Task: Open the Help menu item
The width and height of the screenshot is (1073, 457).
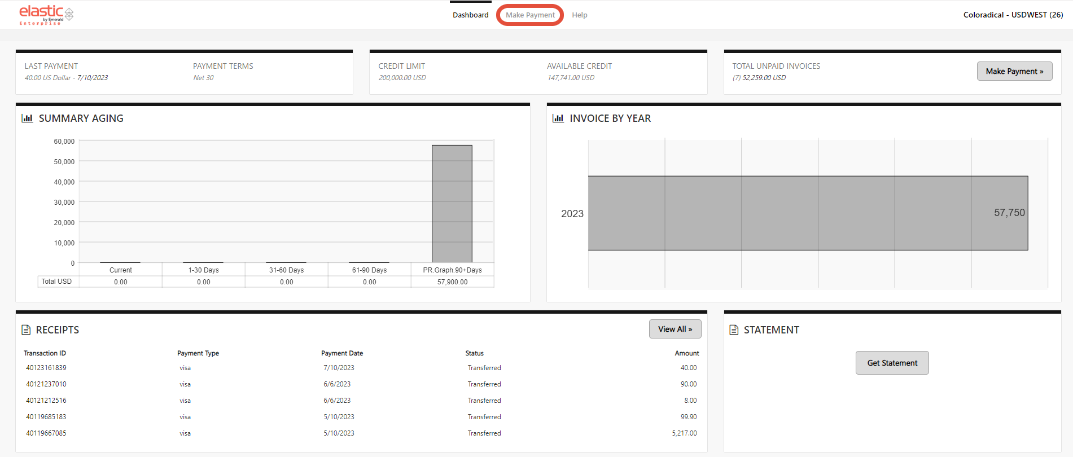Action: point(580,15)
